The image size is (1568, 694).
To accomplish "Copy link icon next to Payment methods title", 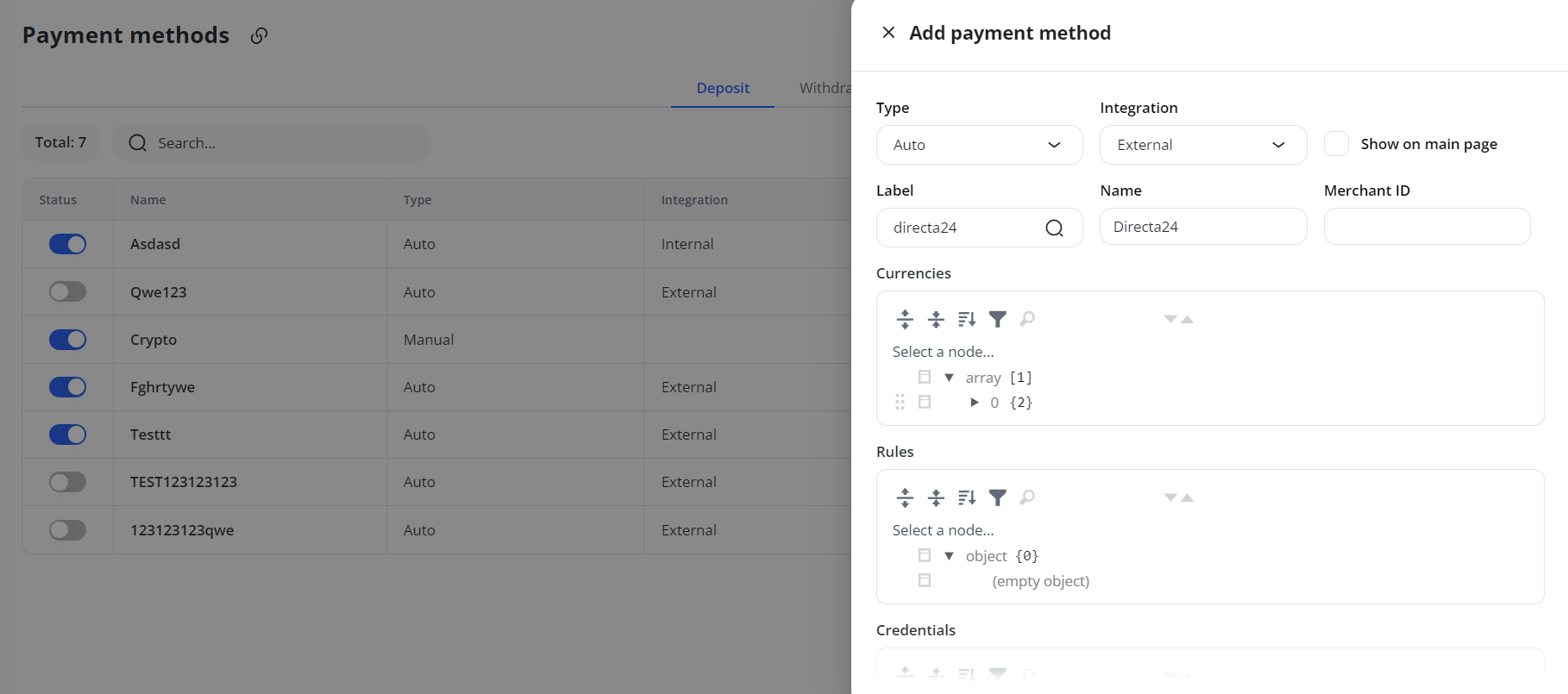I will tap(259, 35).
